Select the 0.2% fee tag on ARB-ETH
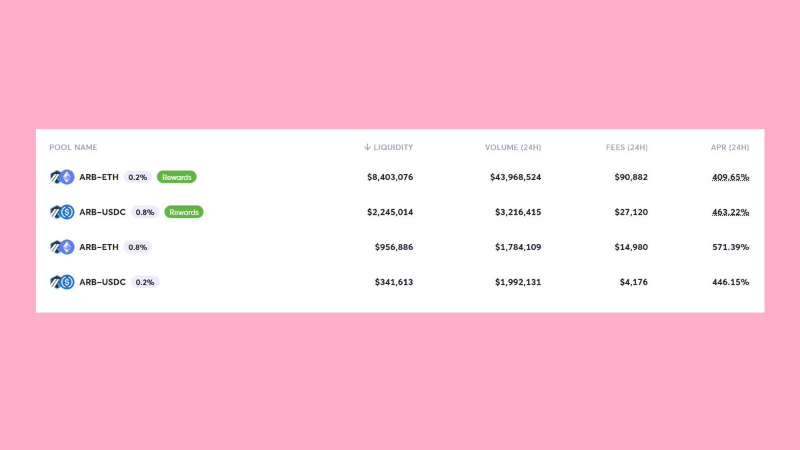800x450 pixels. click(138, 177)
